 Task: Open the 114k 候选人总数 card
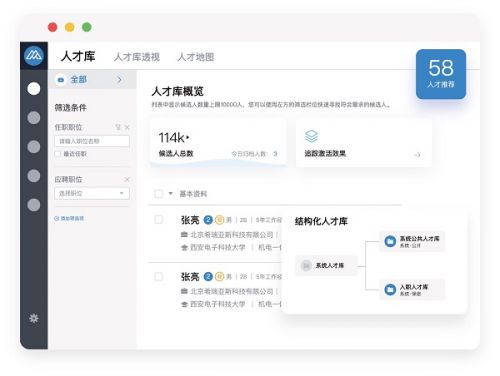point(218,142)
